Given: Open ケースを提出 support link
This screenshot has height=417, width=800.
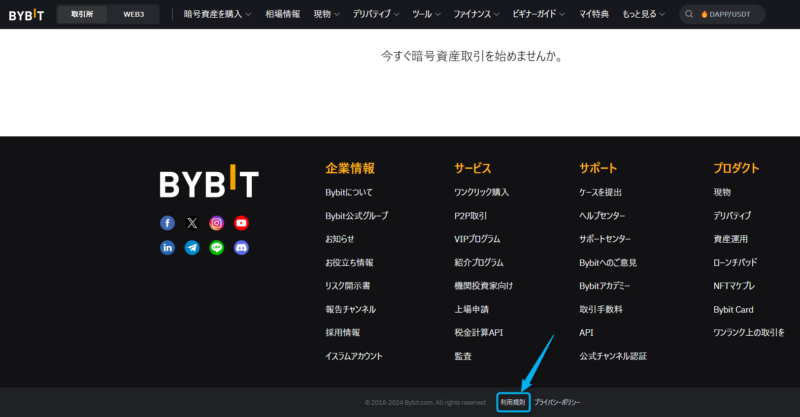Looking at the screenshot, I should coord(601,192).
